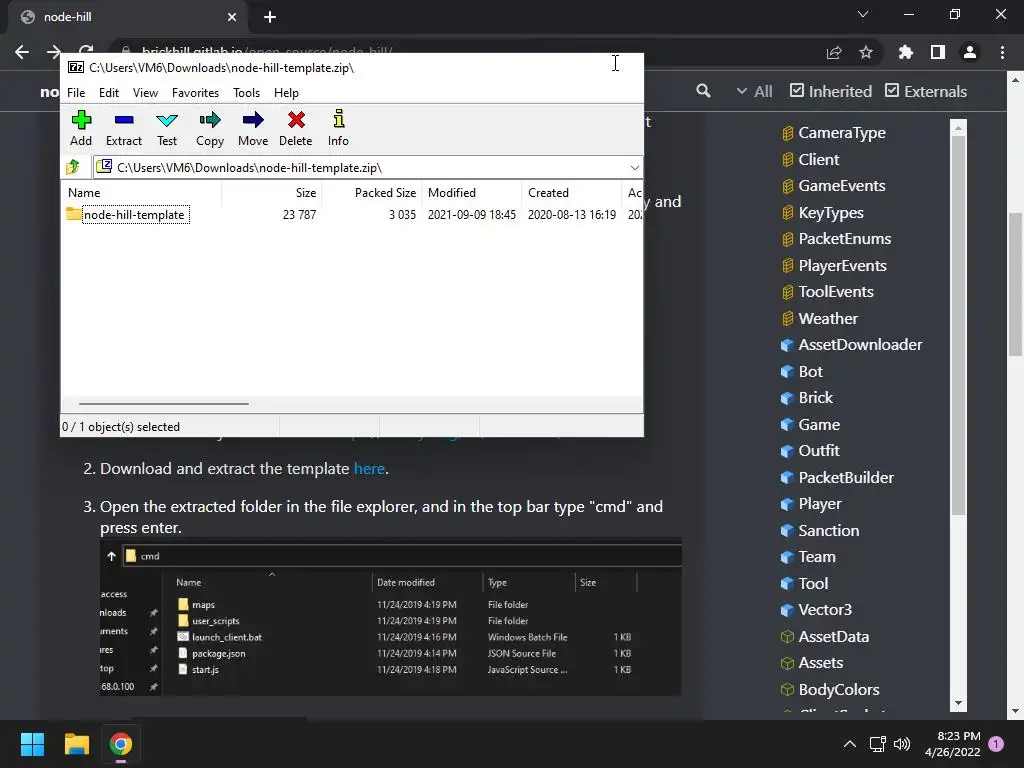Open the Tools menu in 7-Zip
The image size is (1024, 768).
coord(246,93)
